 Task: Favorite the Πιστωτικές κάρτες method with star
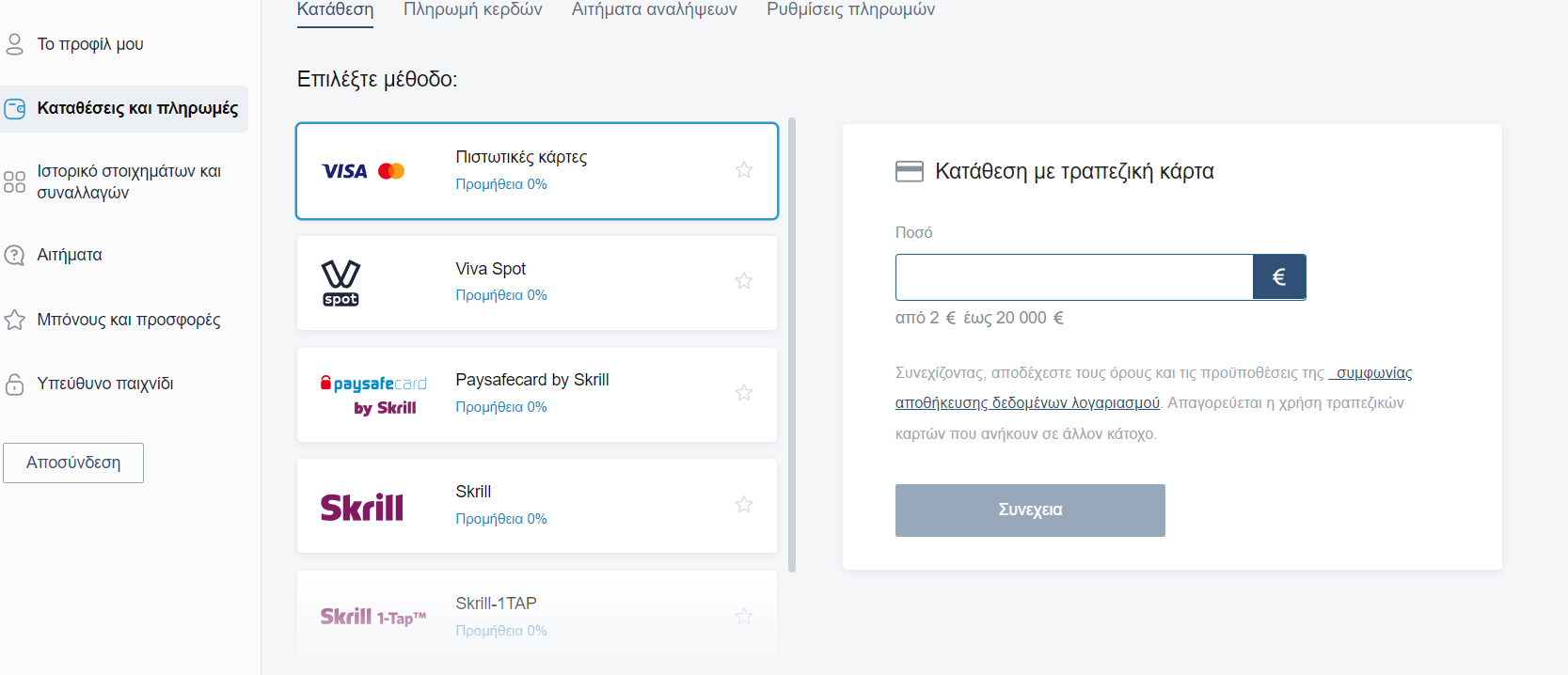click(744, 170)
